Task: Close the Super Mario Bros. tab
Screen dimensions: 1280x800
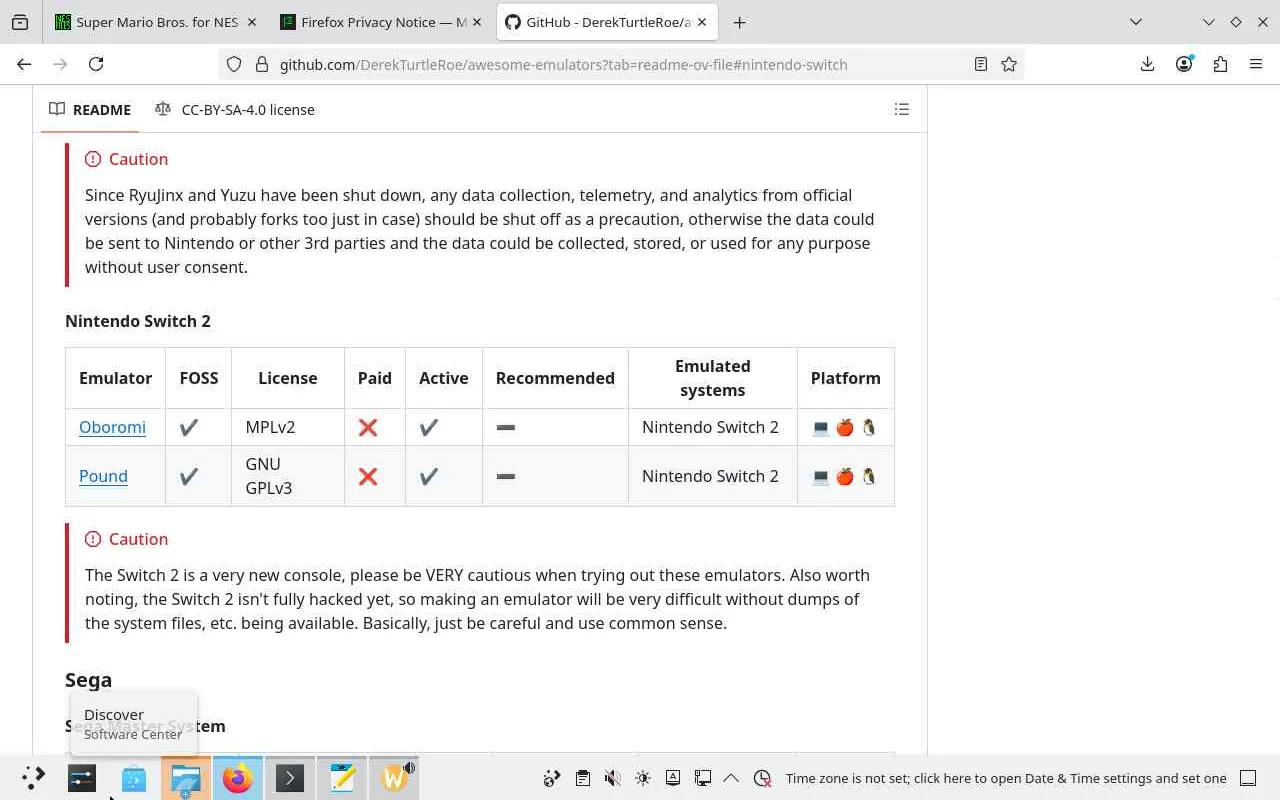Action: [250, 22]
